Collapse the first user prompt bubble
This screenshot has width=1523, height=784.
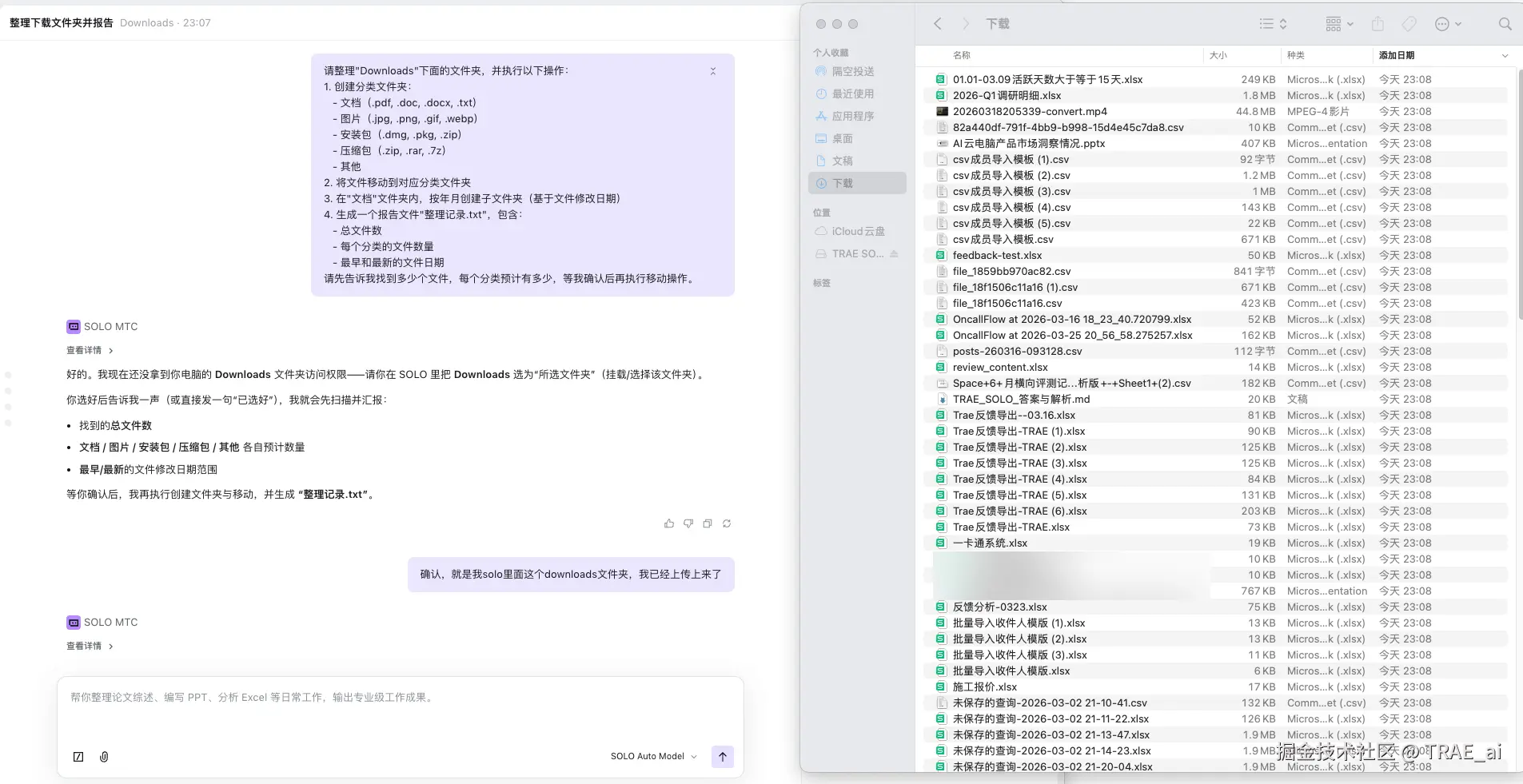coord(713,71)
